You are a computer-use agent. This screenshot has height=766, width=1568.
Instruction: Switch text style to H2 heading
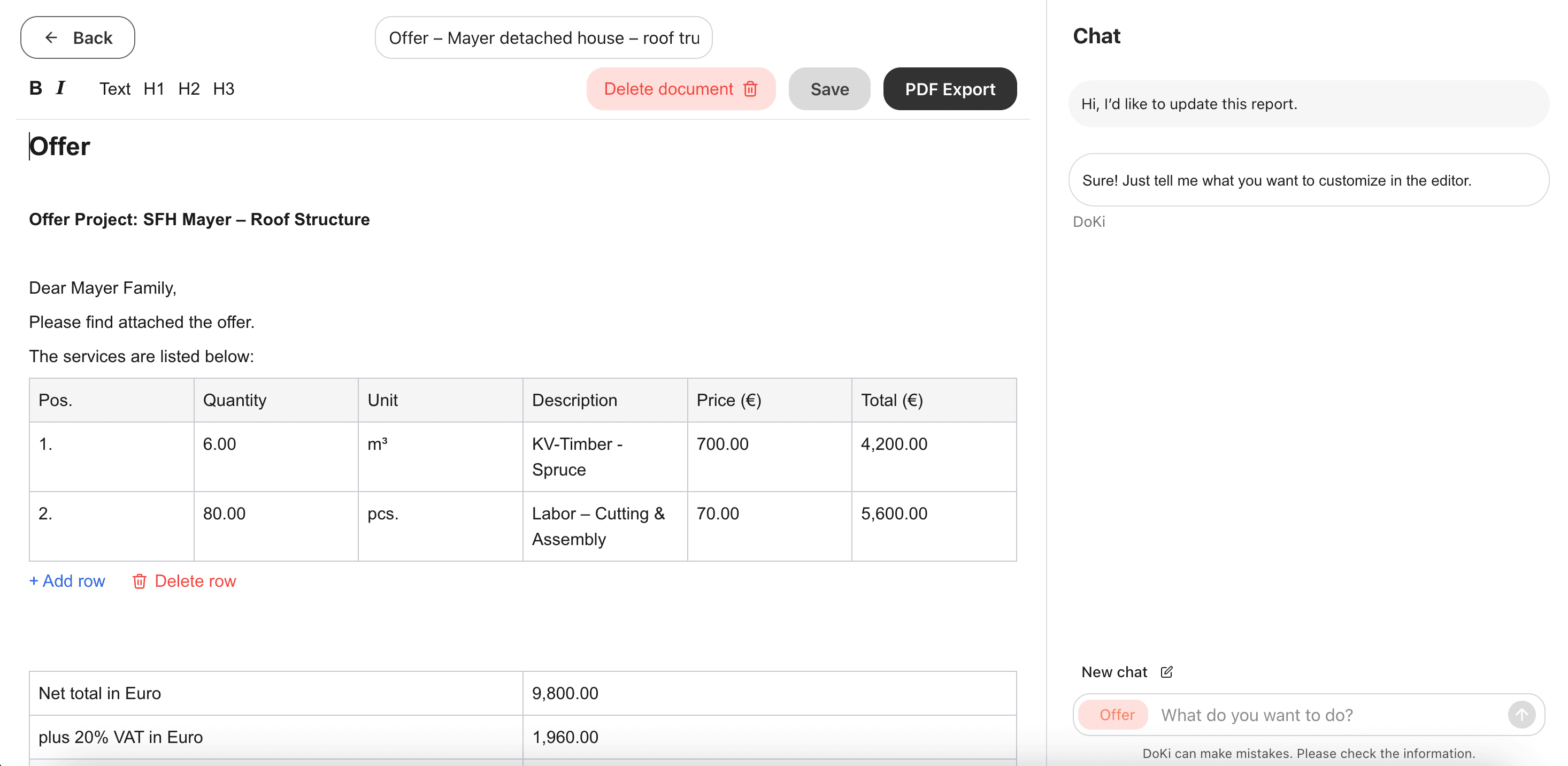click(189, 88)
